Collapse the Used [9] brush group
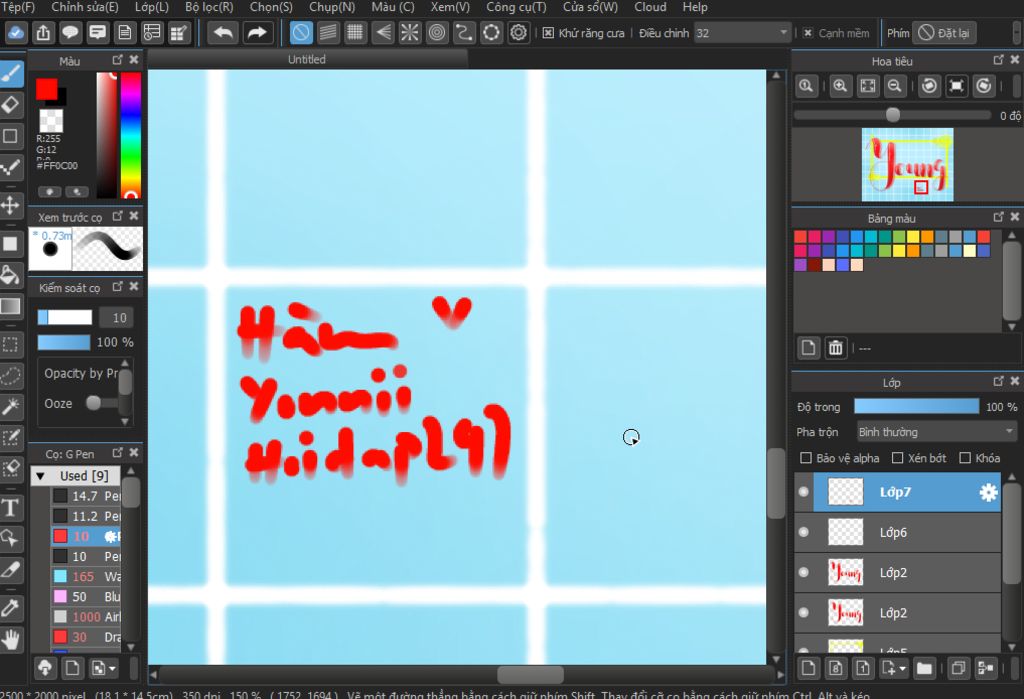This screenshot has height=699, width=1024. point(40,476)
